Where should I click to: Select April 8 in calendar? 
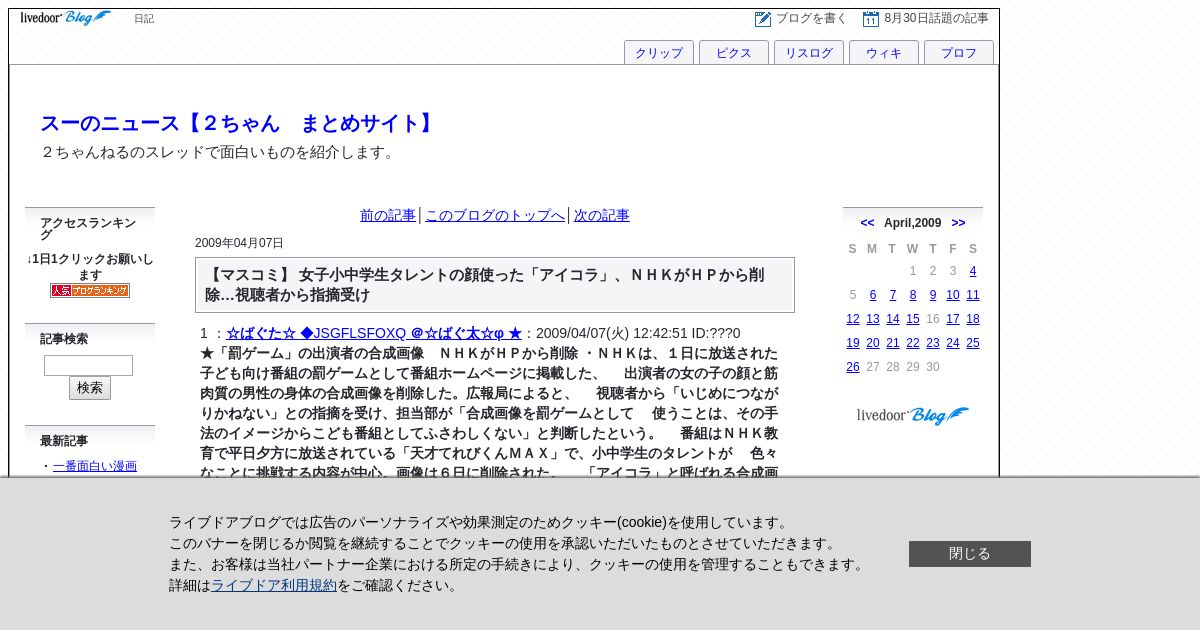[x=913, y=295]
